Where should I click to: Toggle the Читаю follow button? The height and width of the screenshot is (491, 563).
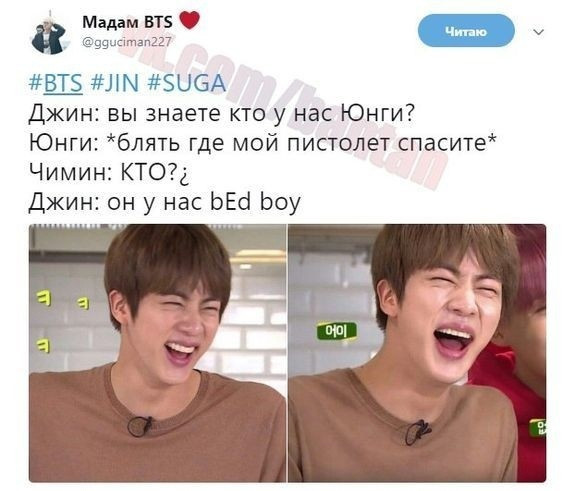(466, 31)
